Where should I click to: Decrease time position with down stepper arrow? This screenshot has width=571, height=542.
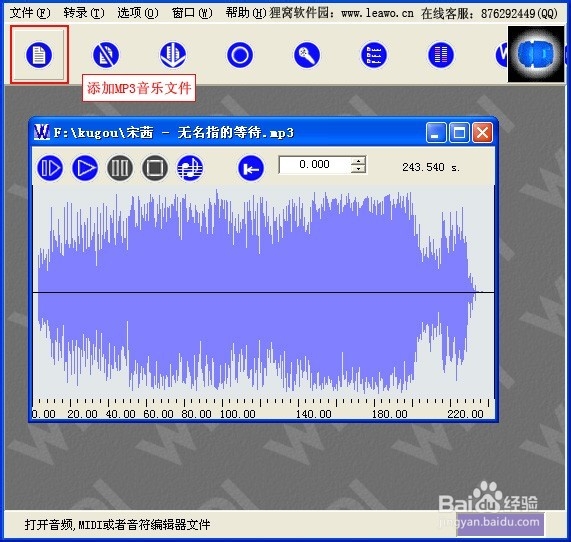359,169
